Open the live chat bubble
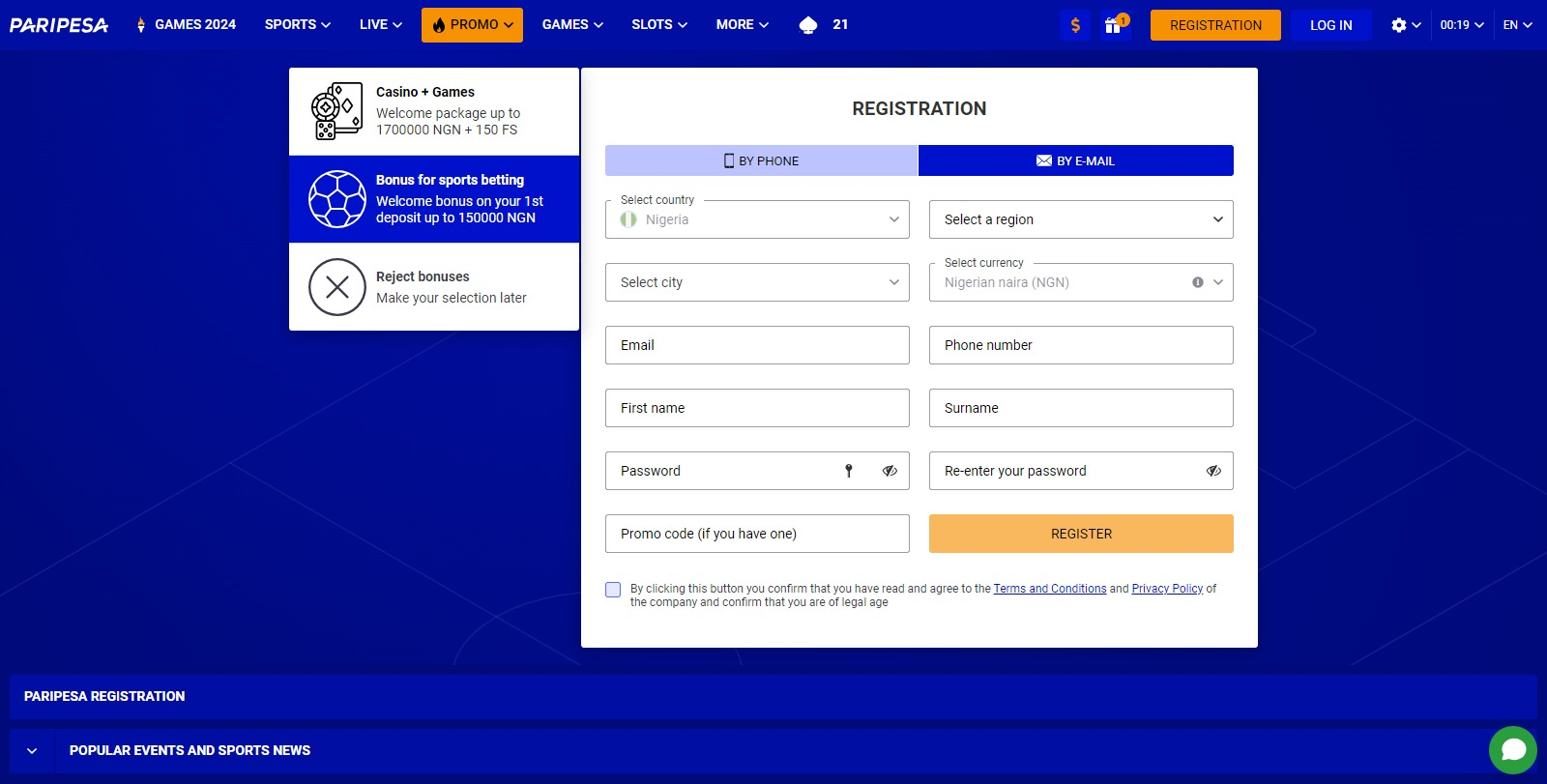The height and width of the screenshot is (784, 1547). [x=1513, y=750]
